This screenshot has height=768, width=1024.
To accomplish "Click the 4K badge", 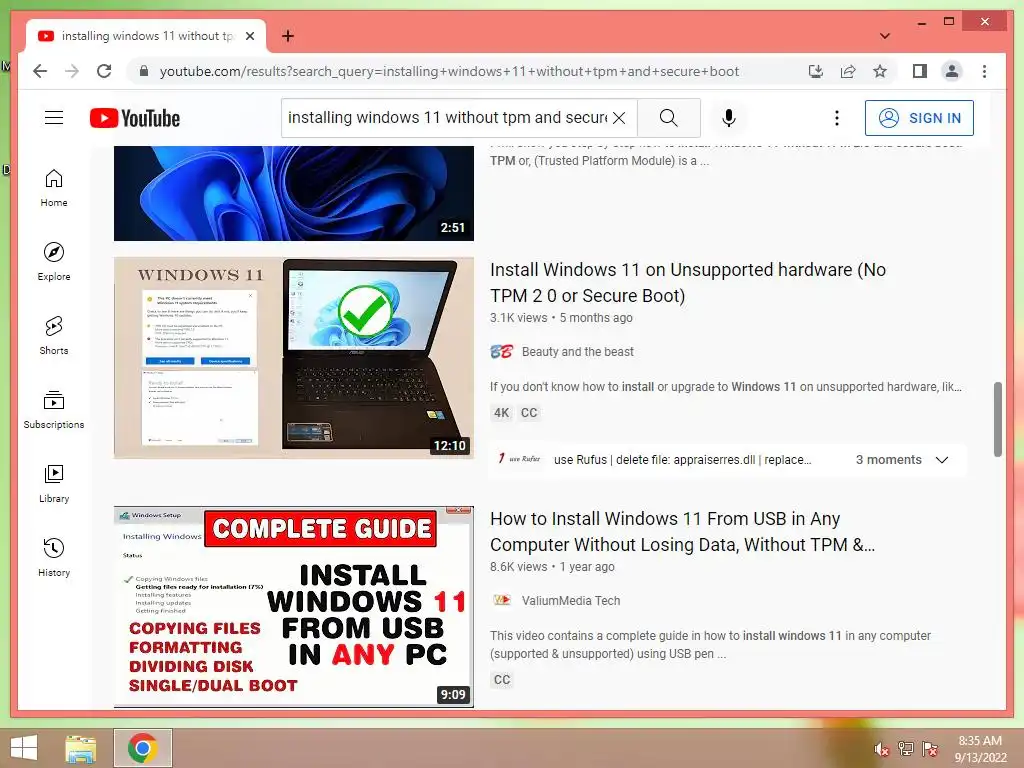I will coord(501,413).
